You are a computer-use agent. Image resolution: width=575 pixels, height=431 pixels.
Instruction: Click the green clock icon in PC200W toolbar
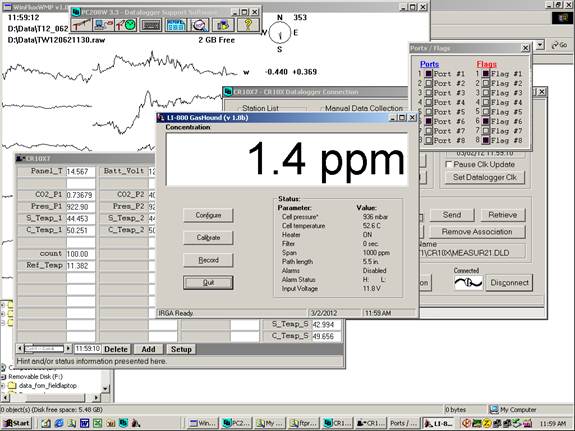[x=126, y=25]
